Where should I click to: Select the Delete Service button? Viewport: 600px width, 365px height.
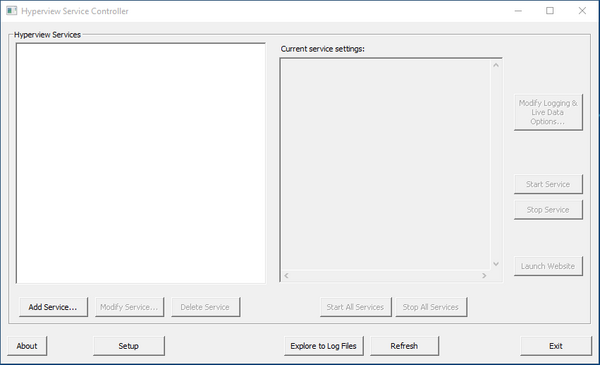click(205, 307)
